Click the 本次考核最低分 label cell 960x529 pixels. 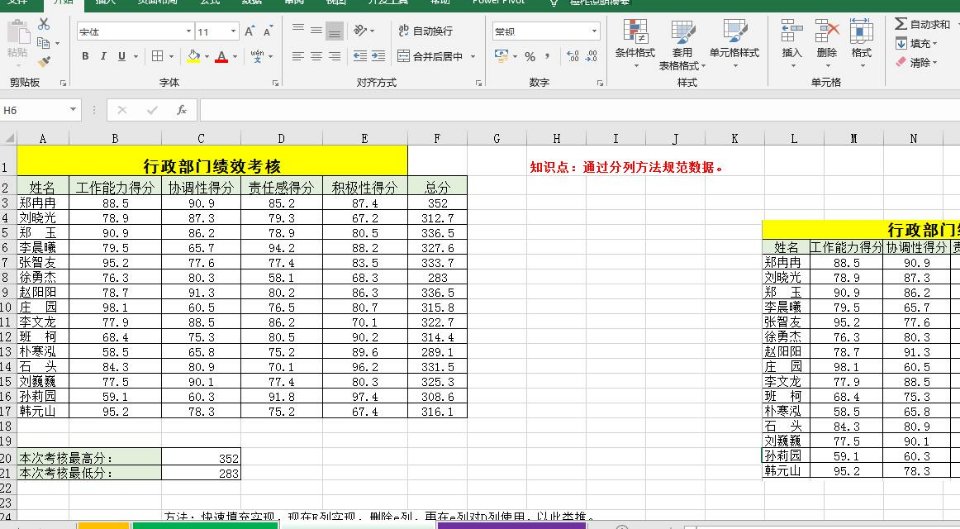[x=89, y=473]
